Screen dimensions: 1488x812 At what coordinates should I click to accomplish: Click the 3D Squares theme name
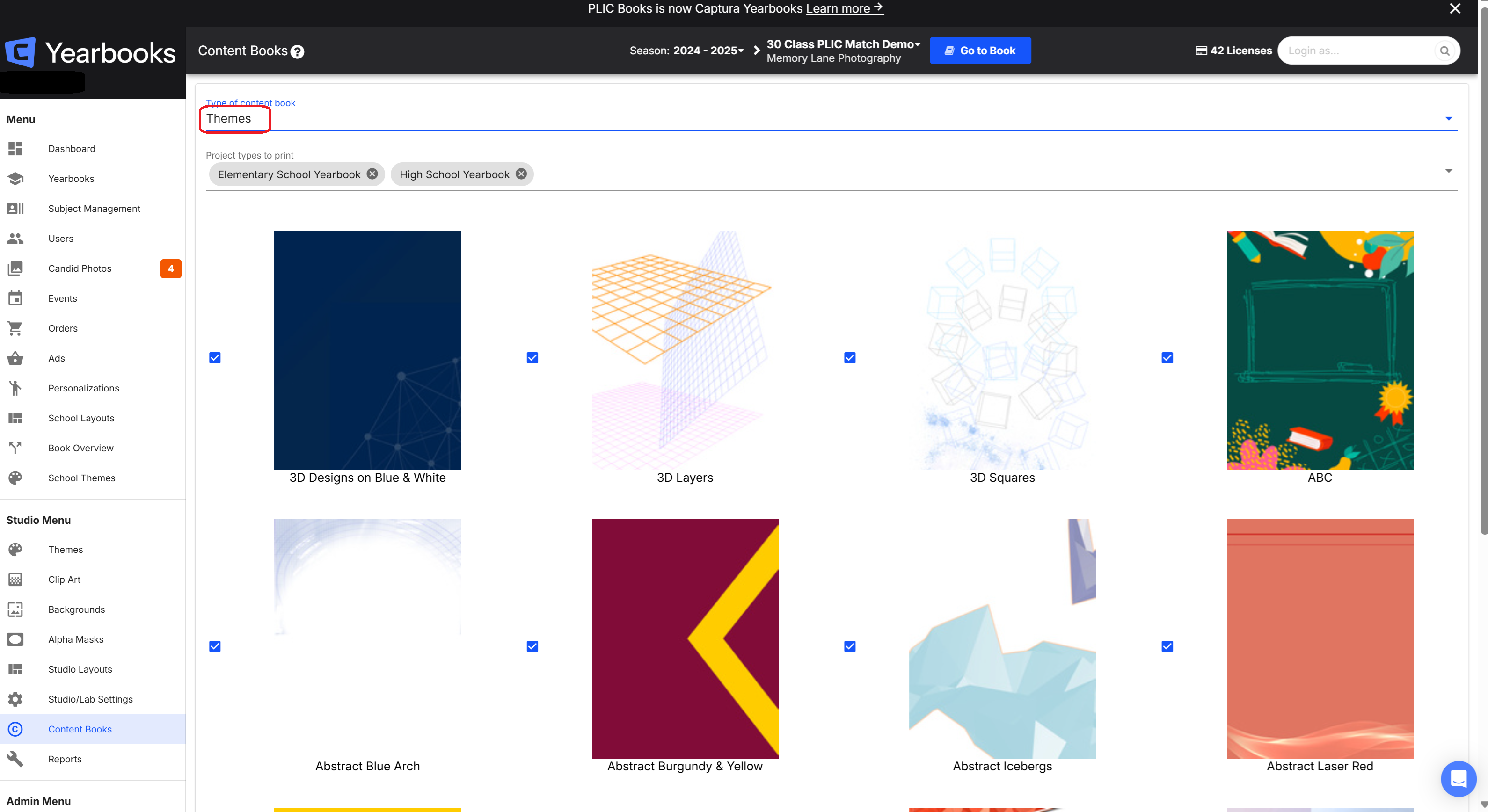[1002, 478]
